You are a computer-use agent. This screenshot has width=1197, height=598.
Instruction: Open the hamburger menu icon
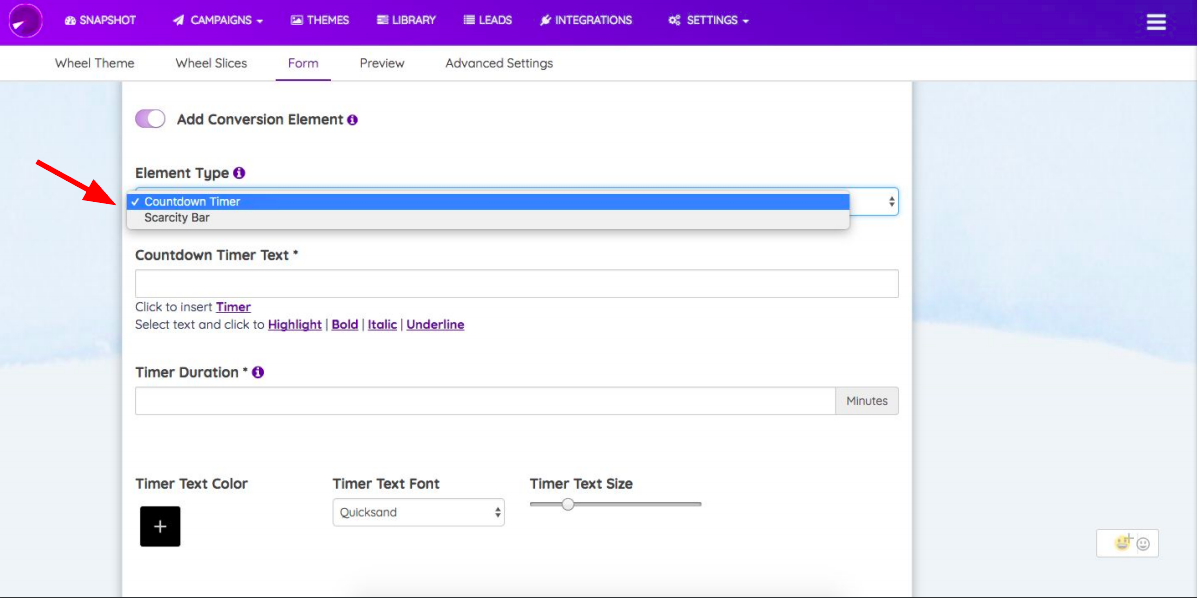(x=1156, y=22)
